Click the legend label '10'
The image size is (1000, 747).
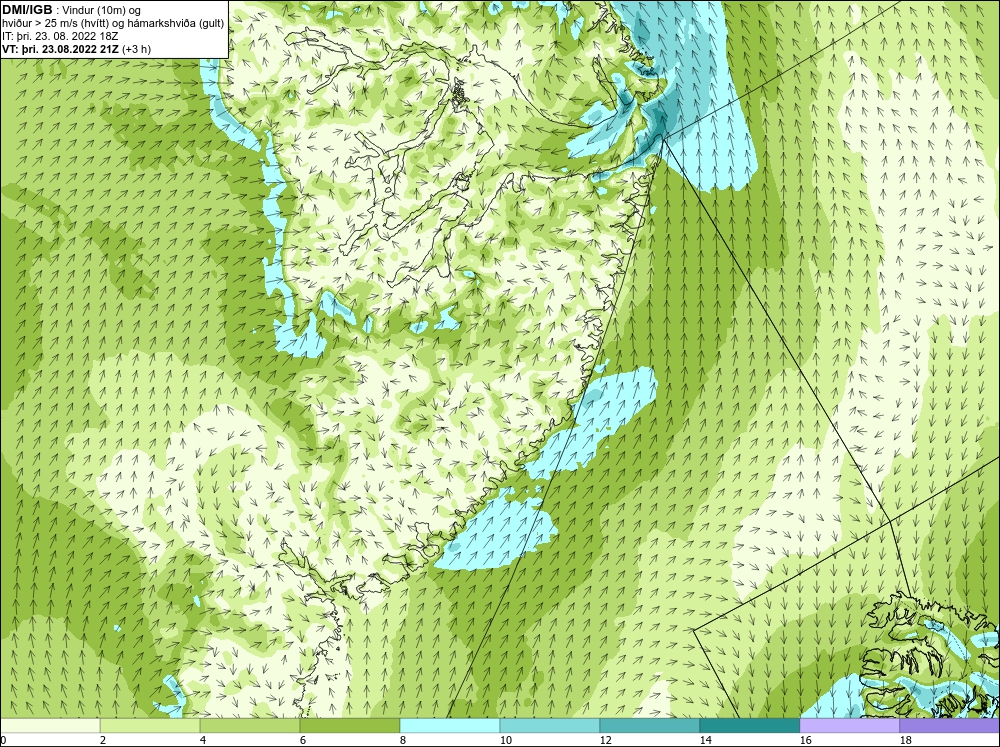pyautogui.click(x=507, y=740)
